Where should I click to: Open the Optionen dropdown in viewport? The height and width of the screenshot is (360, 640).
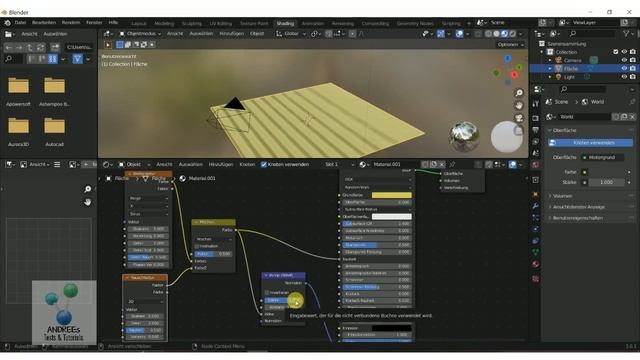click(x=511, y=44)
